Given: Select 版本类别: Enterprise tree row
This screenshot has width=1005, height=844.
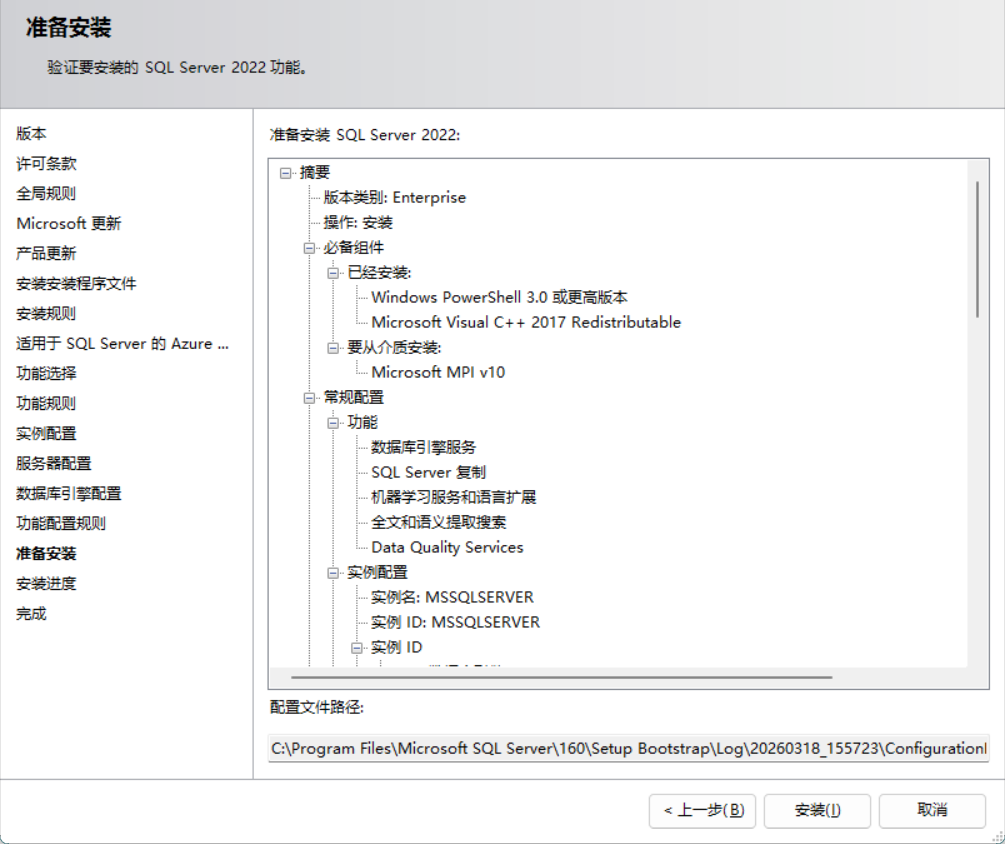Looking at the screenshot, I should pyautogui.click(x=395, y=197).
